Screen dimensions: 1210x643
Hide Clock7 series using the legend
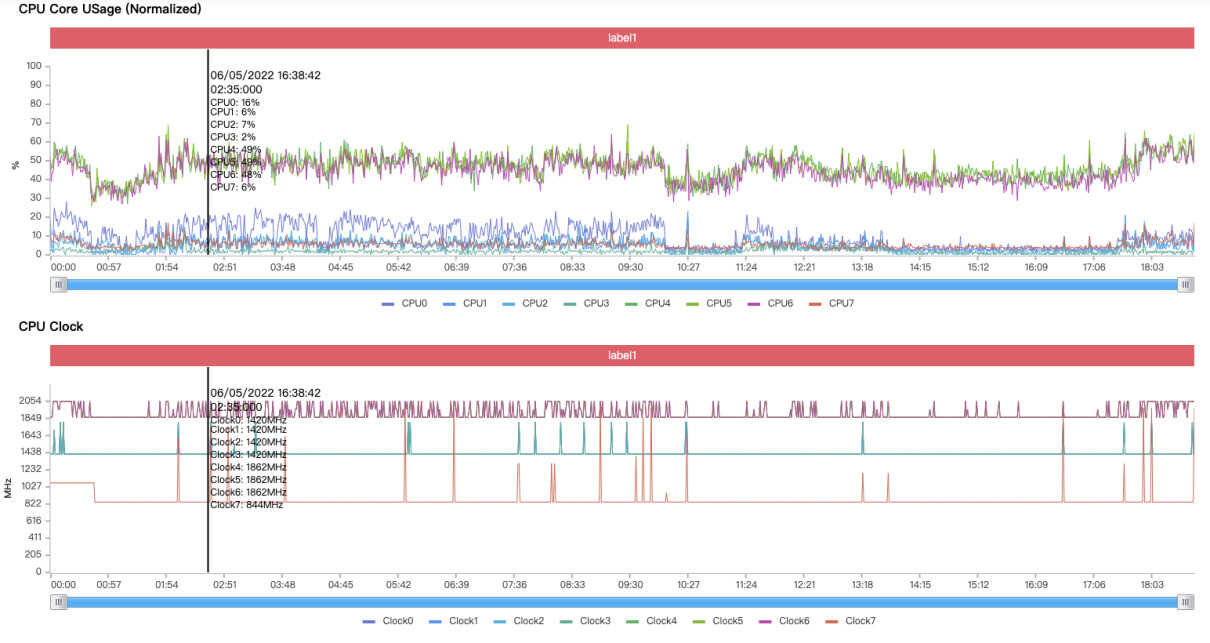click(850, 621)
